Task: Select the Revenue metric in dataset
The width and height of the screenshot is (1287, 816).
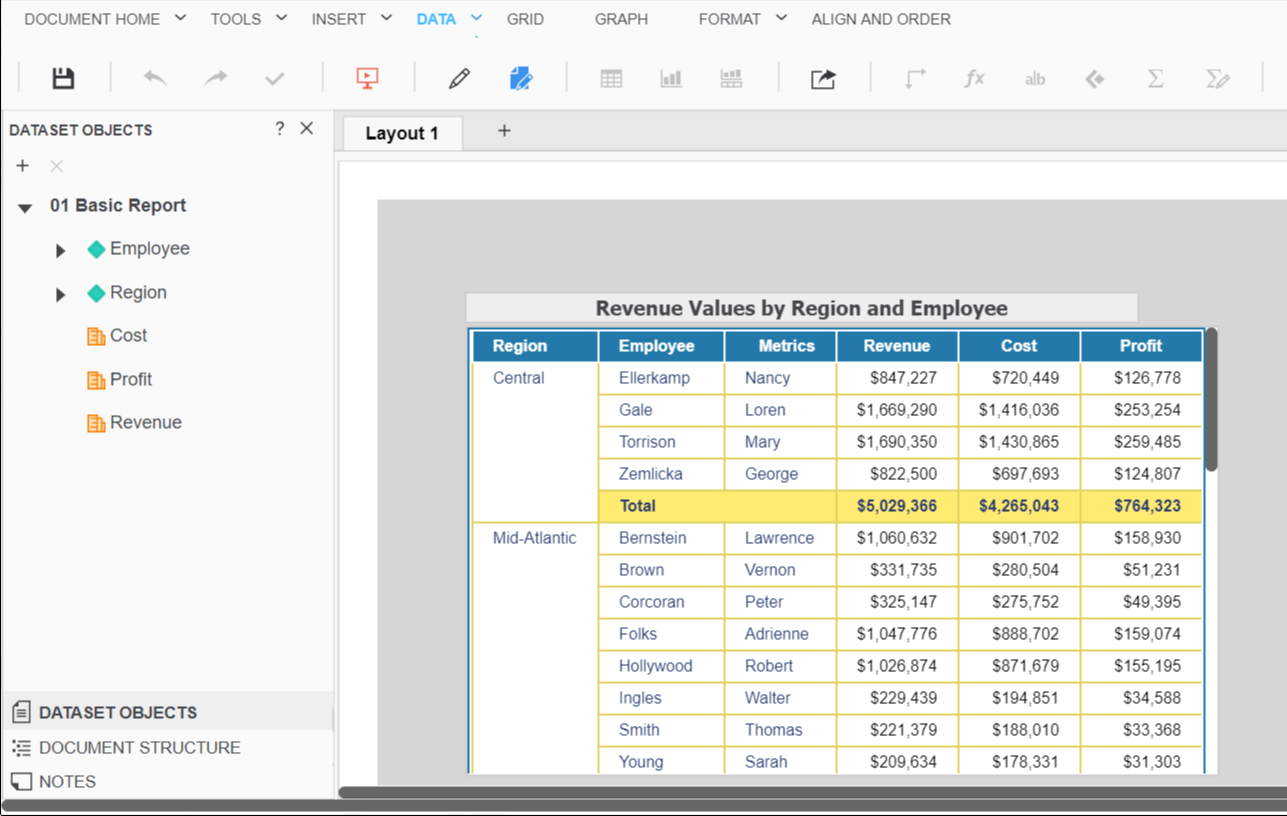Action: click(145, 422)
